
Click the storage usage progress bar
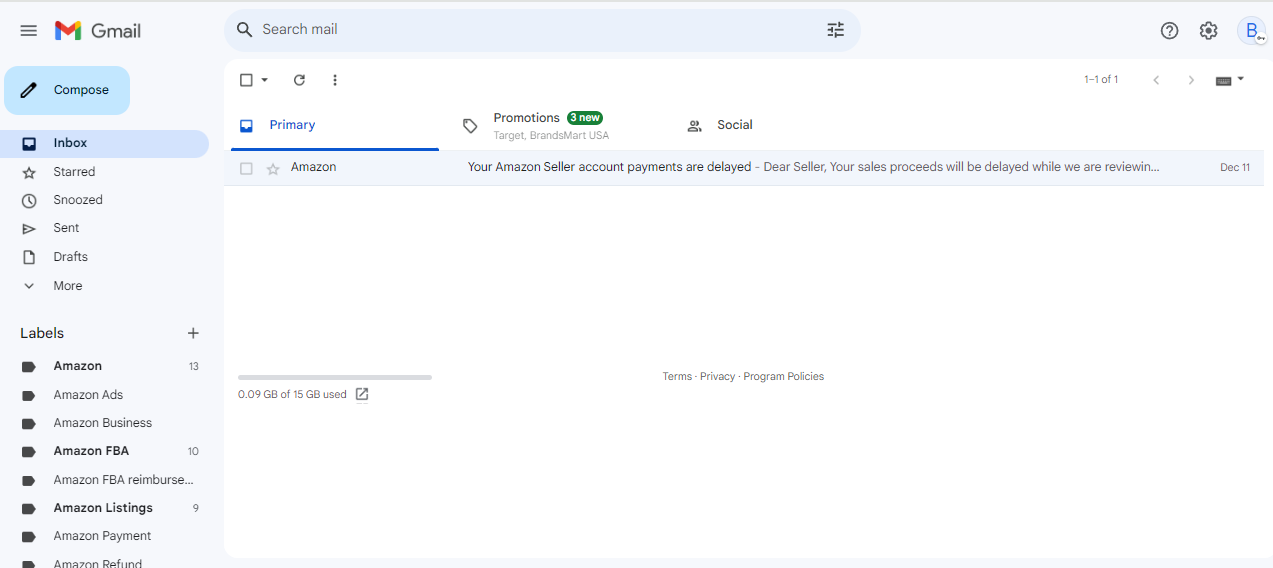(335, 377)
